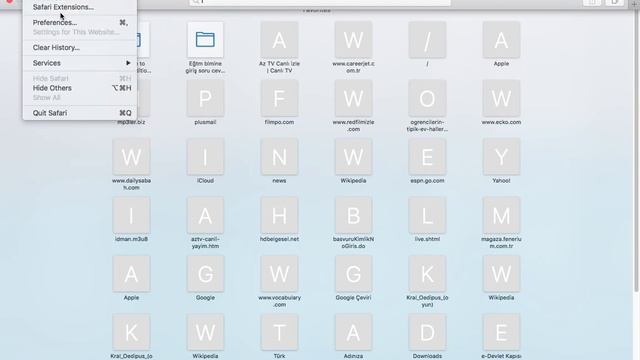Open Preferences from the Safari menu
This screenshot has height=360, width=640.
click(x=80, y=22)
